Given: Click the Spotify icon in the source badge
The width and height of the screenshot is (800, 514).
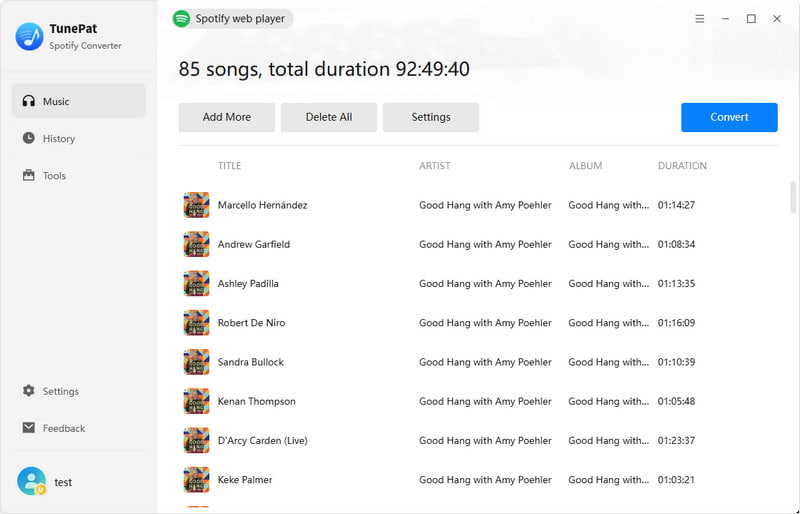Looking at the screenshot, I should coord(181,19).
